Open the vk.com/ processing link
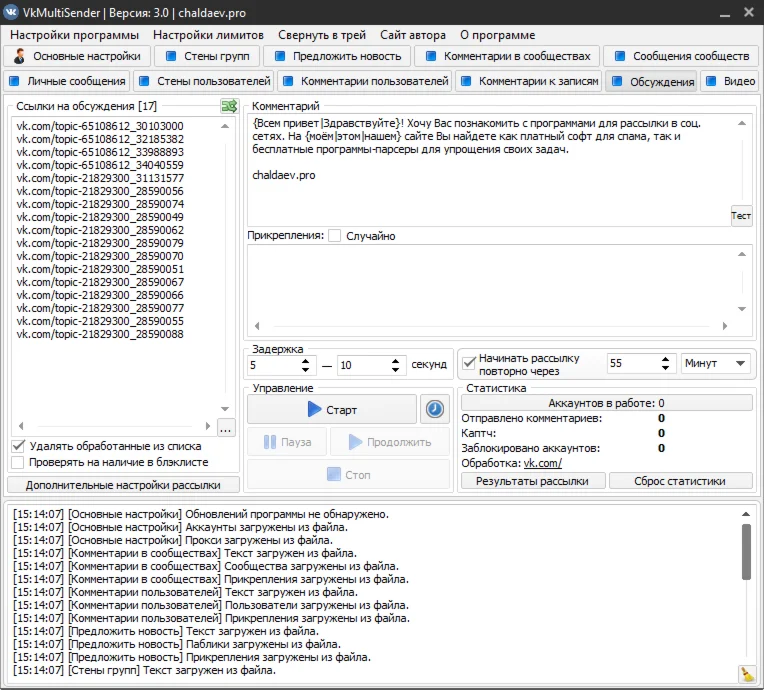This screenshot has width=764, height=690. pos(542,463)
